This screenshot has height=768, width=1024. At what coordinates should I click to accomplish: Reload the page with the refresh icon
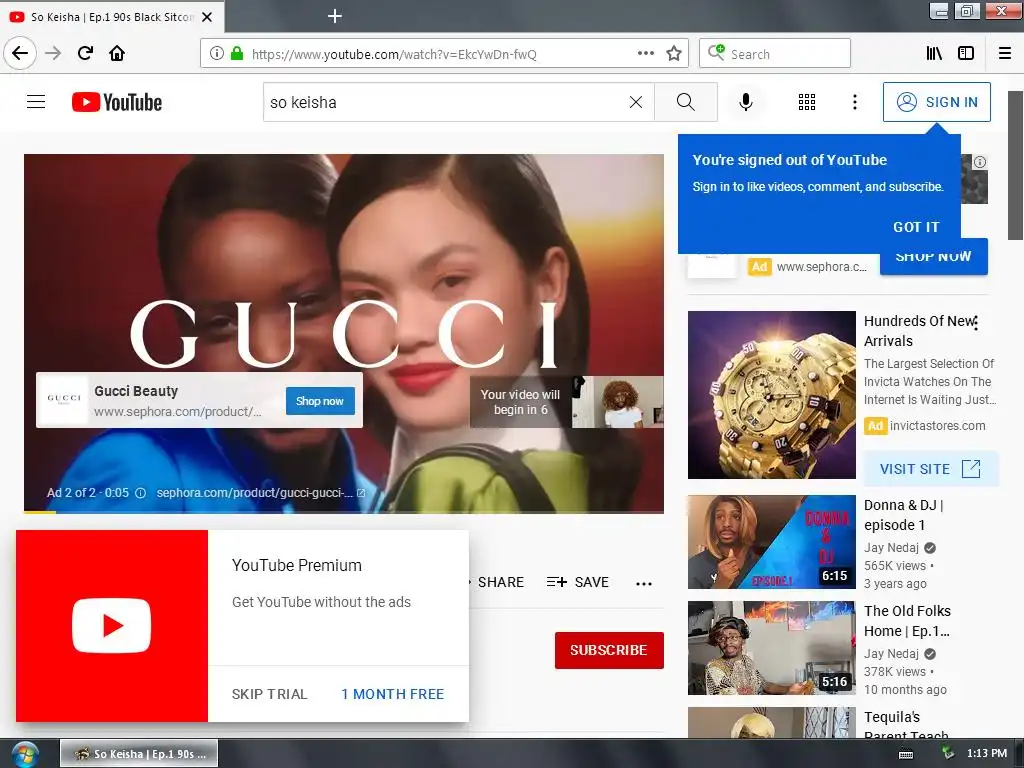[85, 53]
